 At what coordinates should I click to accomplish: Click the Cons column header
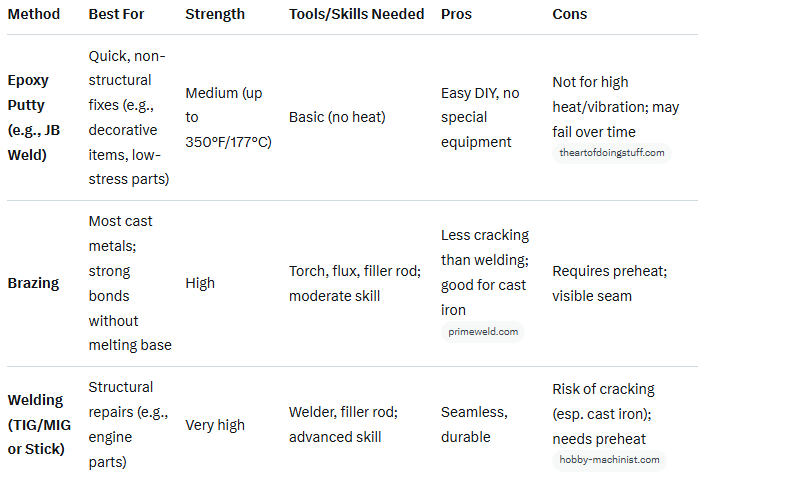click(x=570, y=14)
